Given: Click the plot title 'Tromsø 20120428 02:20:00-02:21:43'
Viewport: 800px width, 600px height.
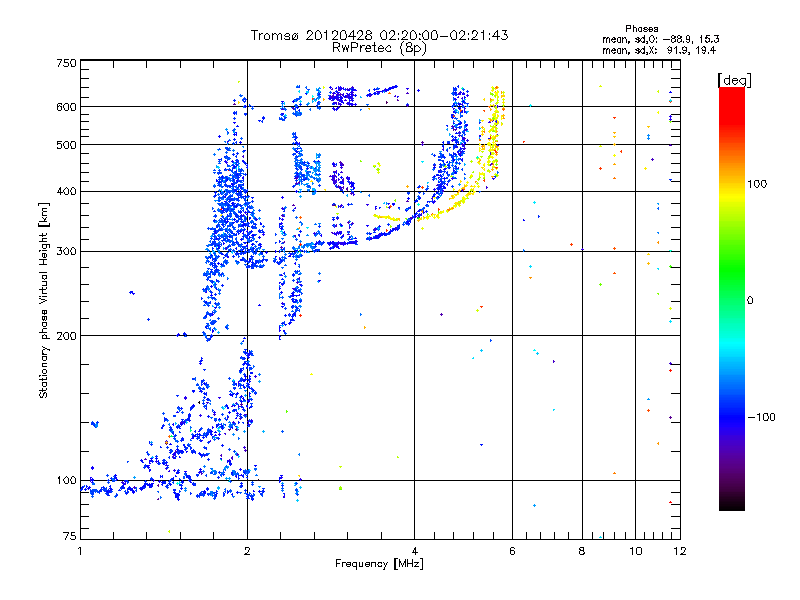Looking at the screenshot, I should click(379, 35).
